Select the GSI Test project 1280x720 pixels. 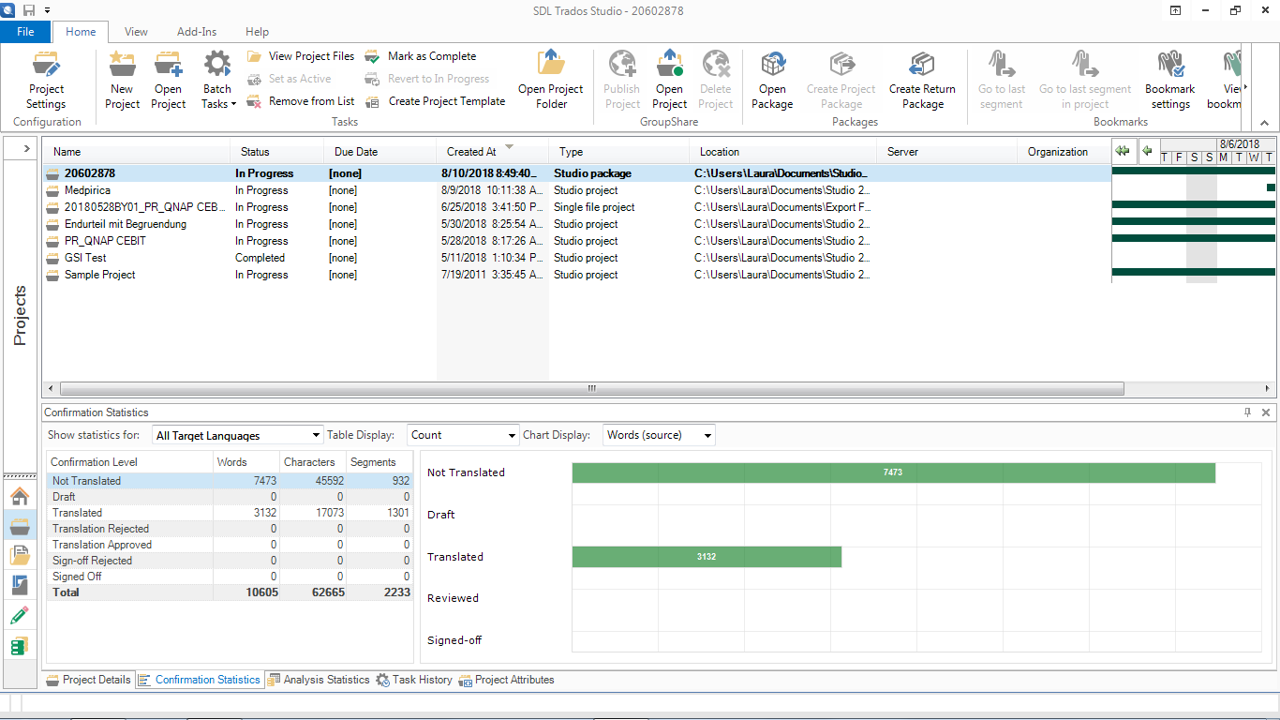click(x=577, y=258)
